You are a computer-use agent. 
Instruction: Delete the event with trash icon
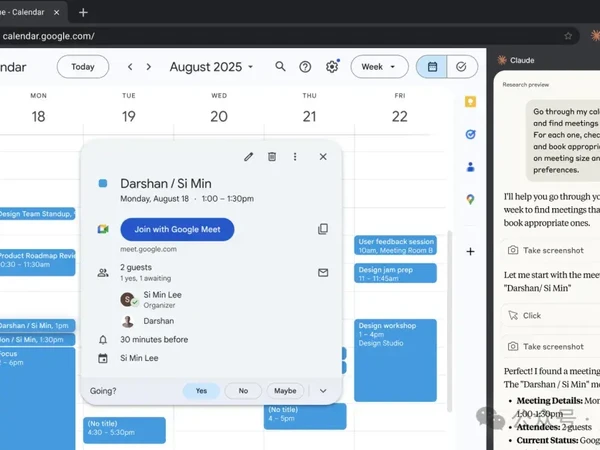tap(272, 157)
